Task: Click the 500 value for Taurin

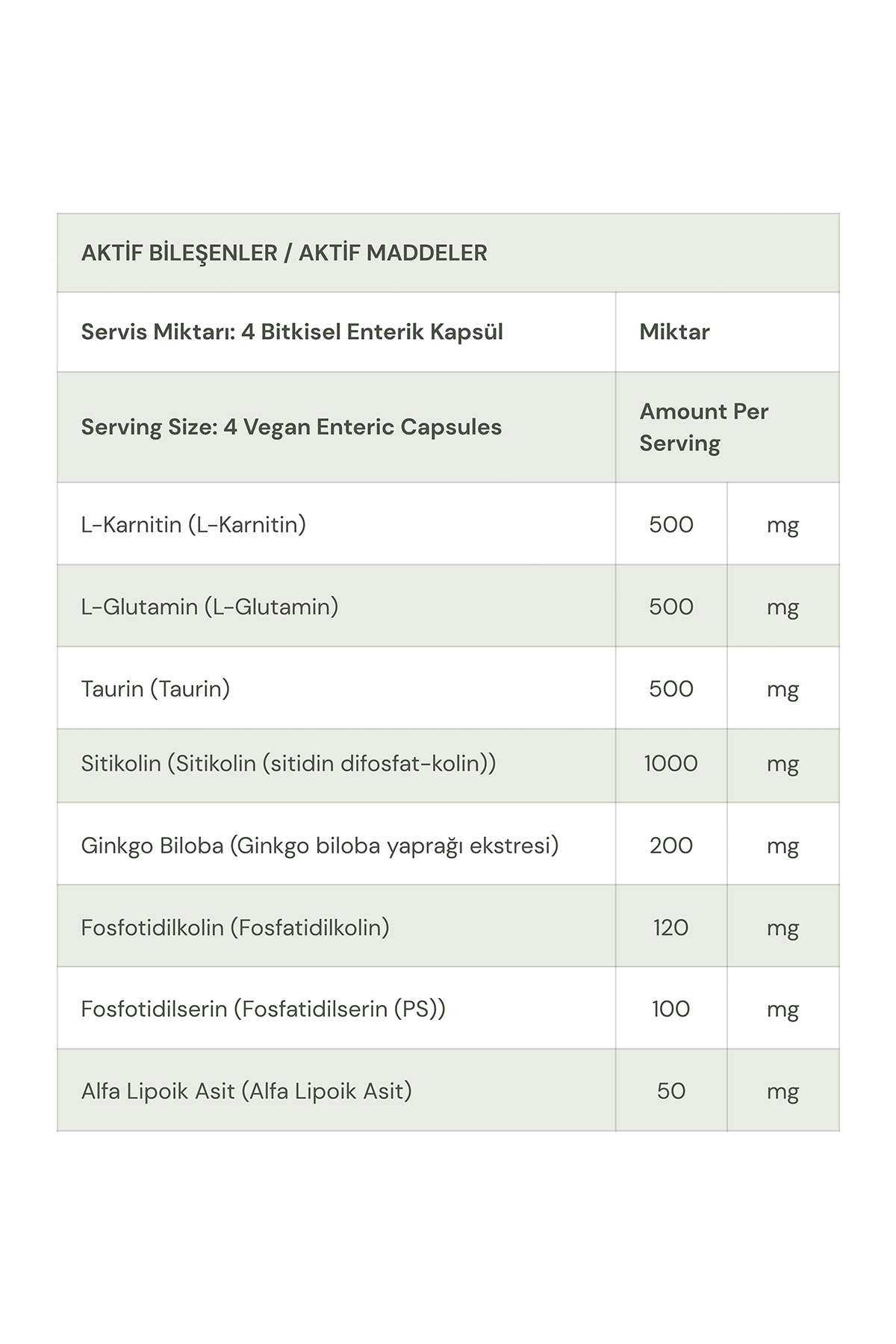Action: [671, 688]
